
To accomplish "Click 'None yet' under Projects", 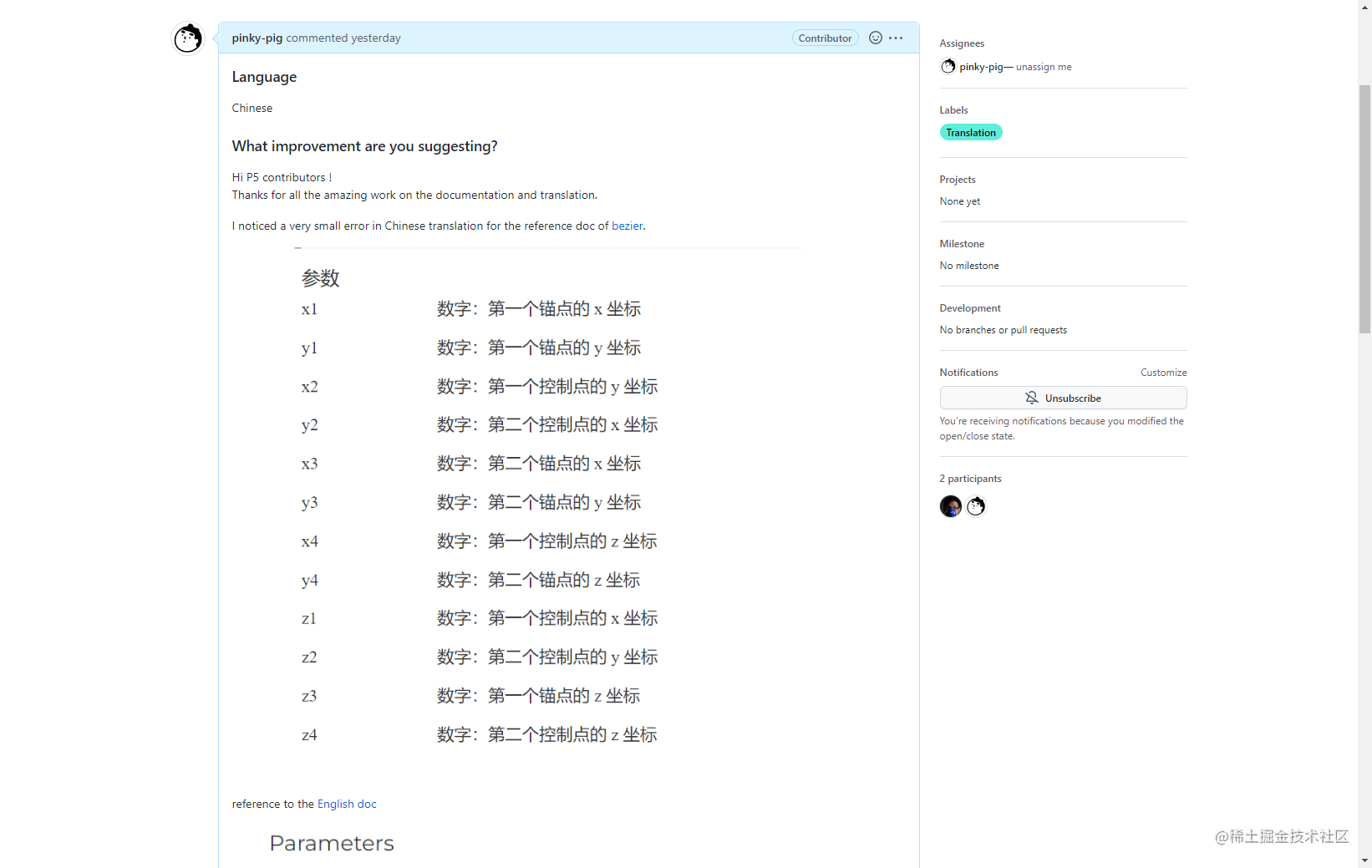I will (x=960, y=201).
